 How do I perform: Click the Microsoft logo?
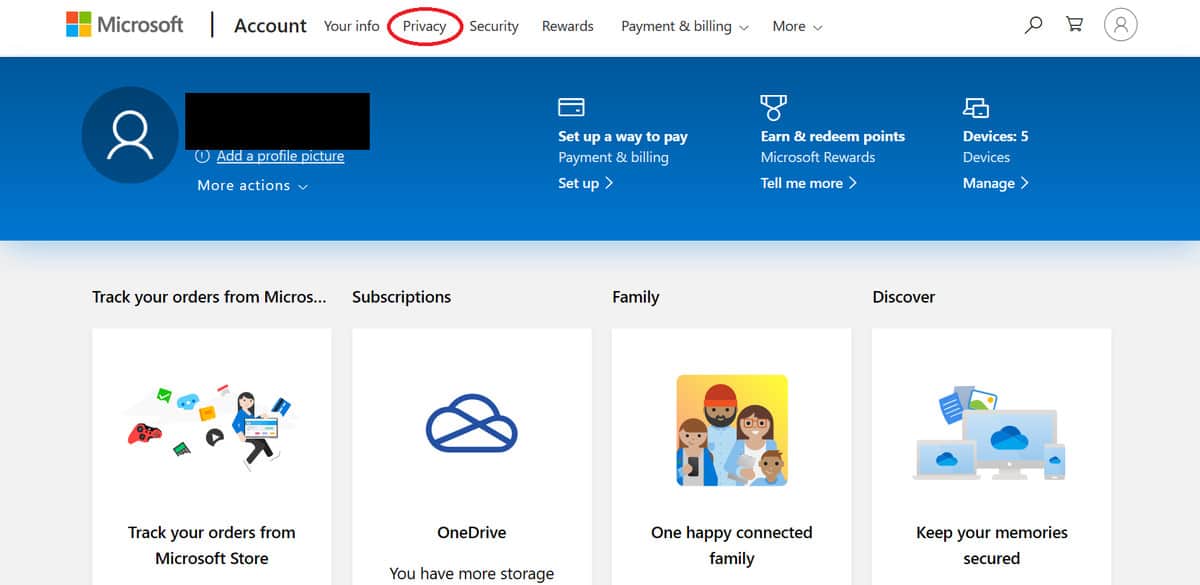pos(125,25)
